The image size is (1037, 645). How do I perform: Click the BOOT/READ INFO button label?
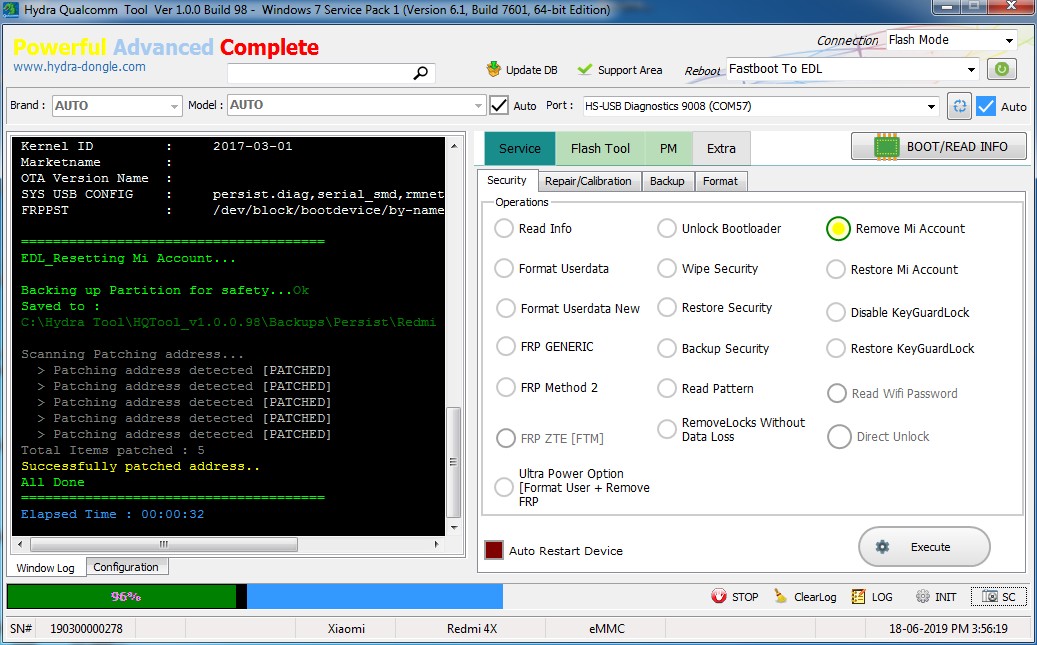click(957, 147)
